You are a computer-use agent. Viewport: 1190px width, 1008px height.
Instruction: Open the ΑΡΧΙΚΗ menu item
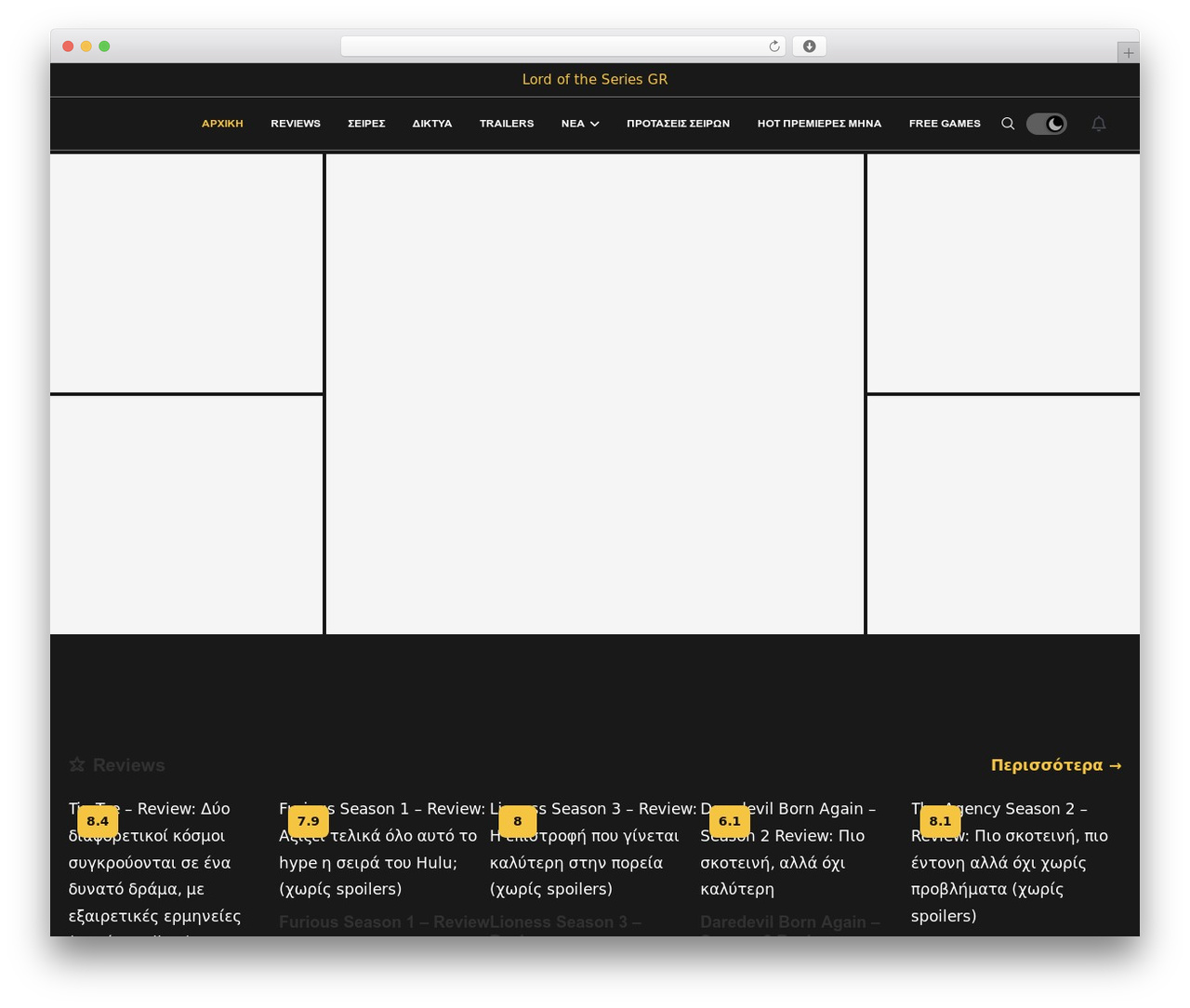[222, 124]
